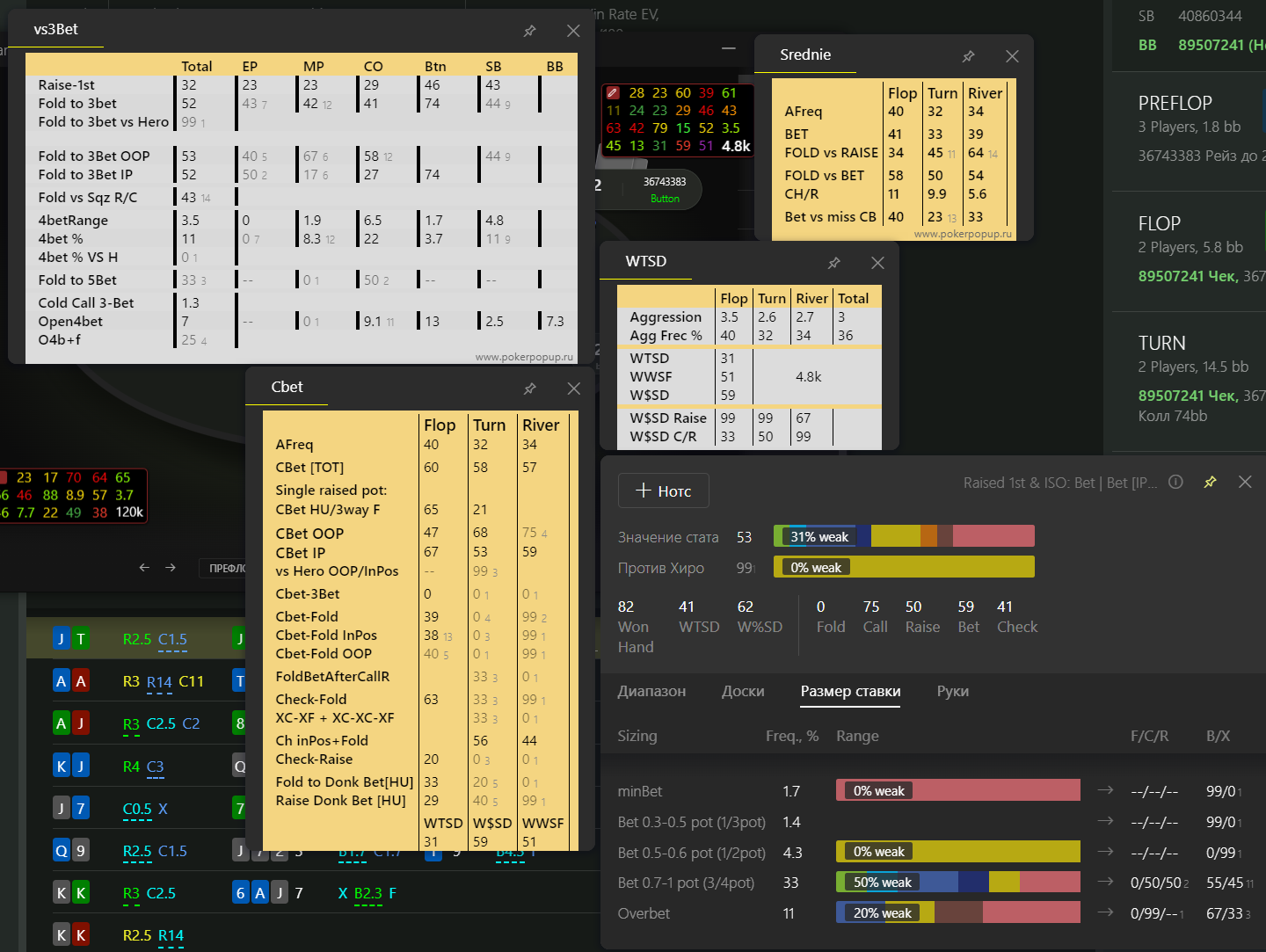Open the C0.5 action in J7 hand
This screenshot has height=952, width=1266.
[137, 809]
